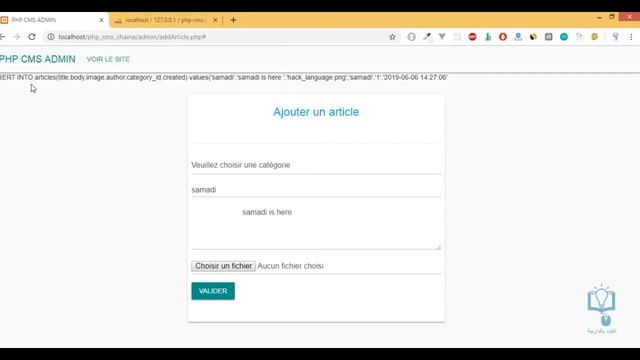Submit the form with VALIDER

pos(213,291)
